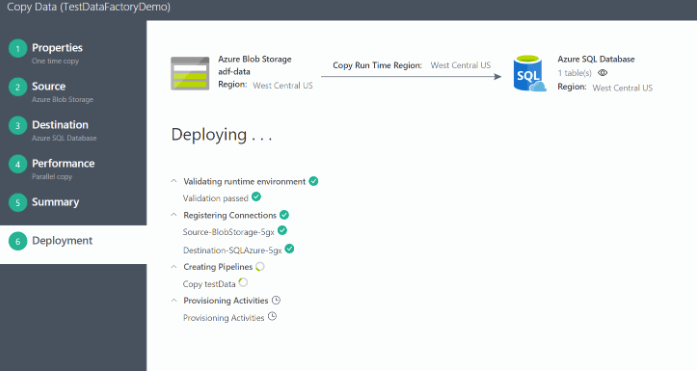Viewport: 697px width, 371px height.
Task: Click green checkmark beside Registering Connections
Action: tap(284, 215)
